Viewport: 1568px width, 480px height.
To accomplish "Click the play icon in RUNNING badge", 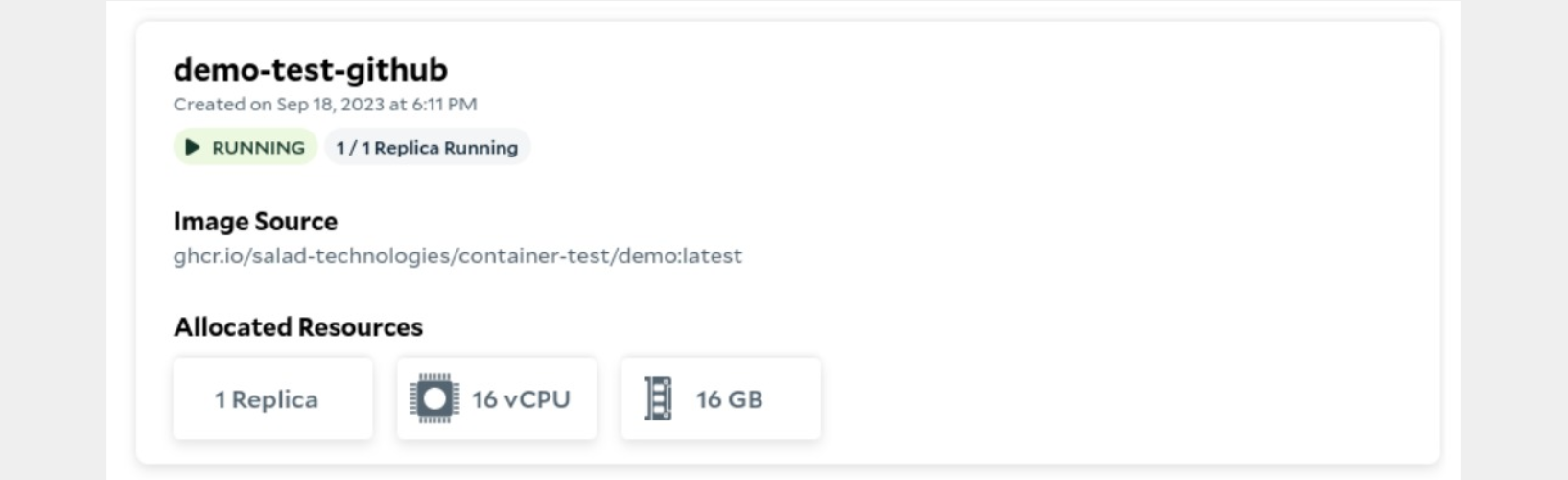I will 193,147.
